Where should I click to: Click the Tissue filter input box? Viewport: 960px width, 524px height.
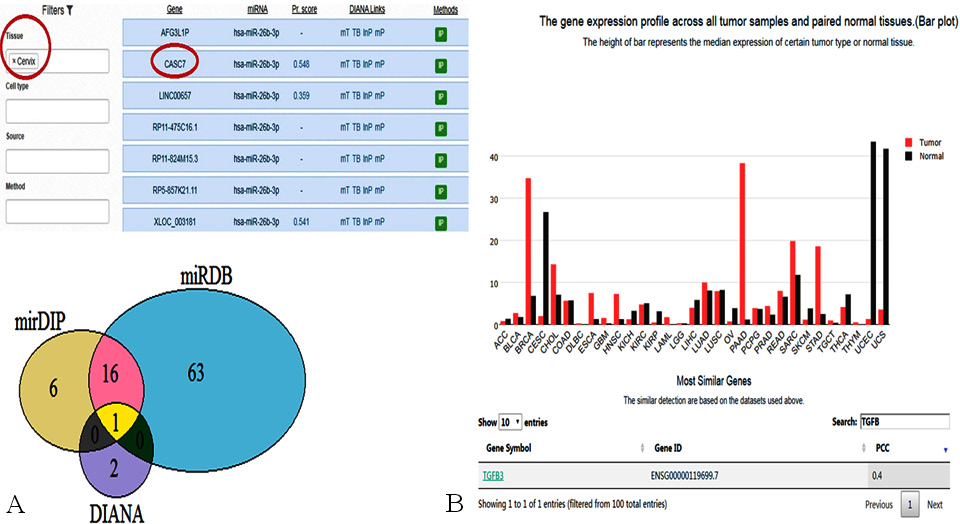point(58,61)
